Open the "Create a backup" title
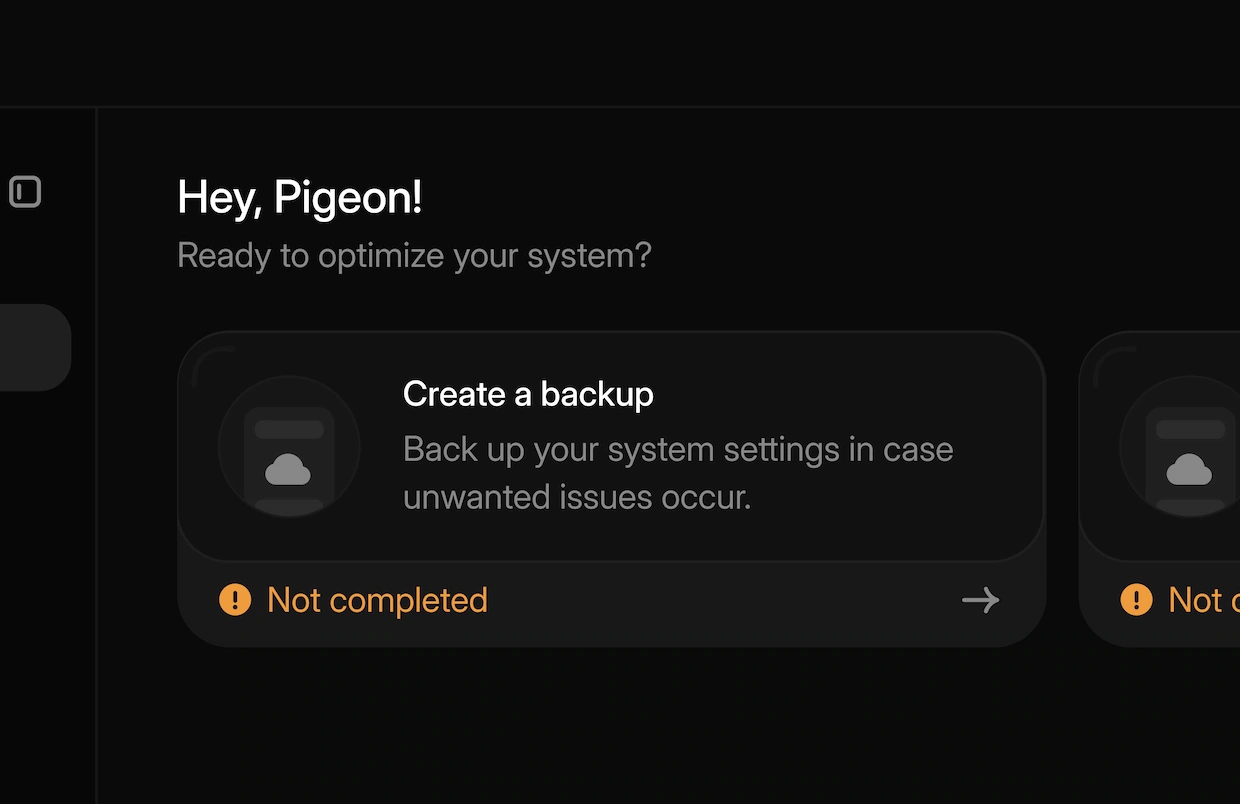Screen dimensions: 1240x804 coord(527,394)
